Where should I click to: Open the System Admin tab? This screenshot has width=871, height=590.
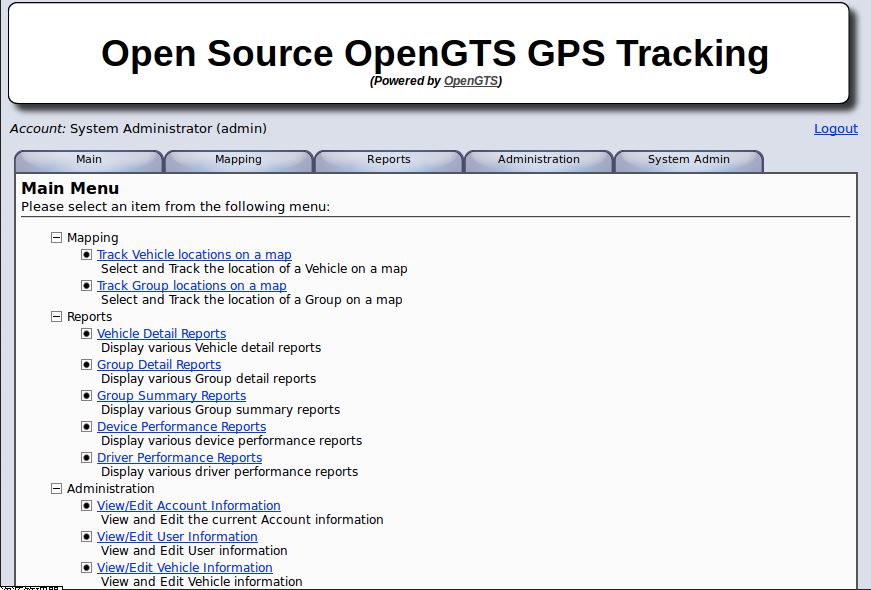coord(689,160)
